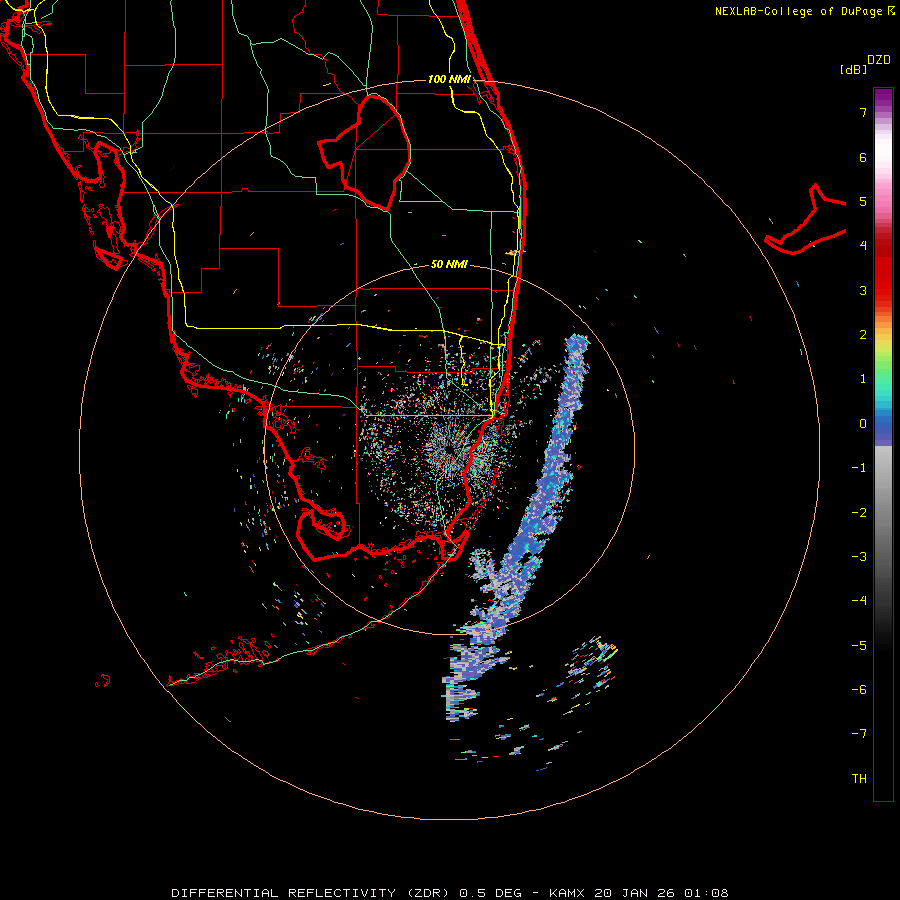This screenshot has width=900, height=900.
Task: Click the NEXLAB-College of DuPage credit text
Action: [x=798, y=11]
